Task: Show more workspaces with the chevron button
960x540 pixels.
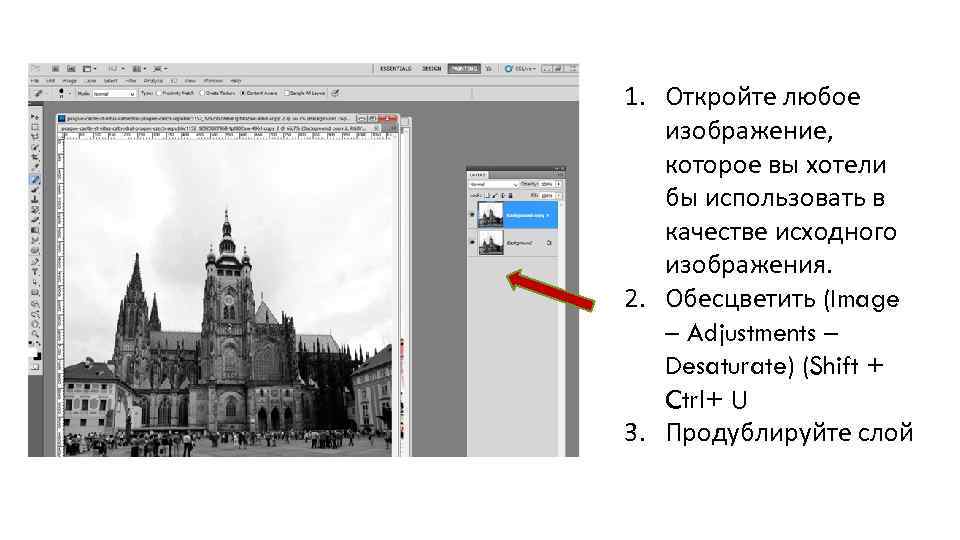Action: pos(488,69)
